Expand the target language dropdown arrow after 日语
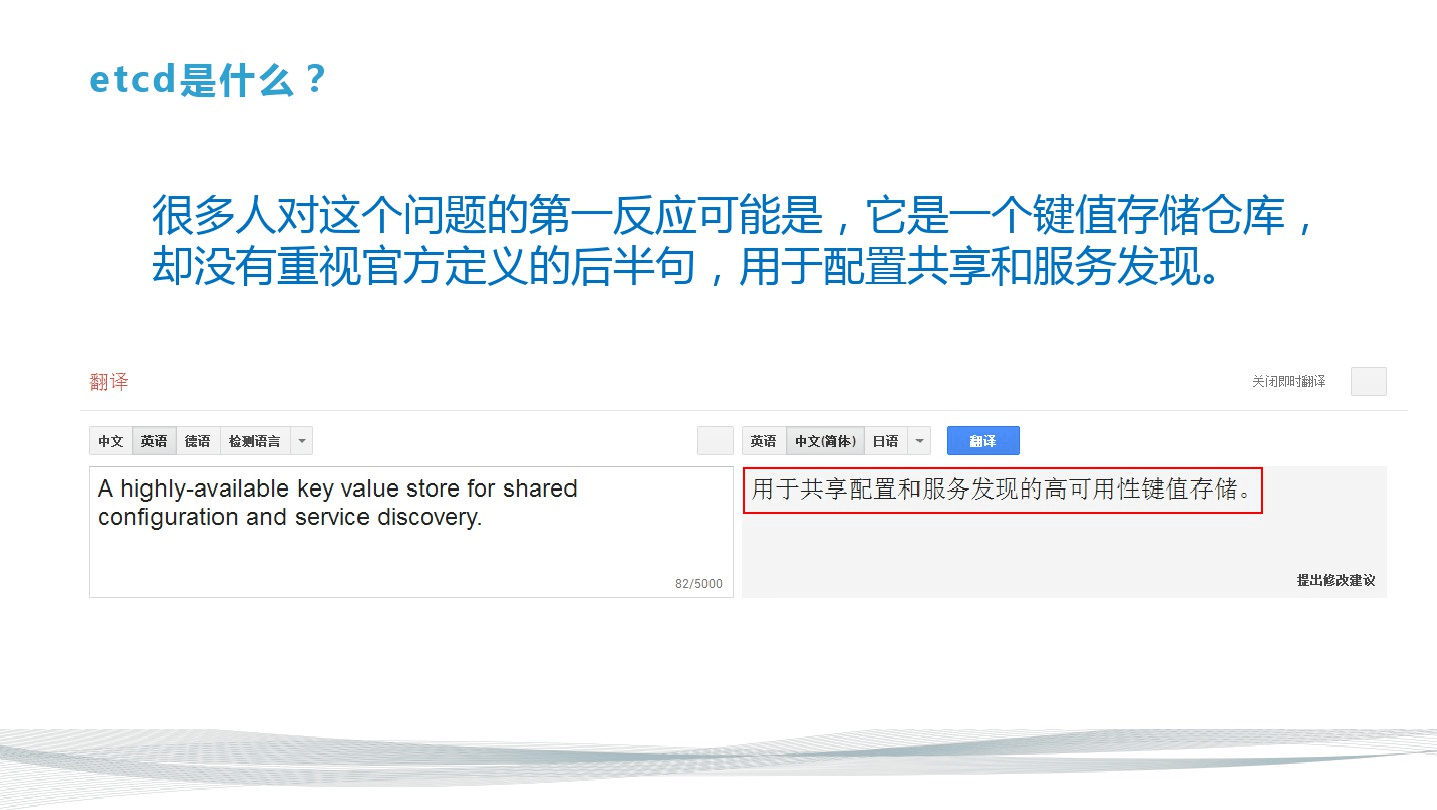Viewport: 1437px width, 810px height. pos(920,441)
